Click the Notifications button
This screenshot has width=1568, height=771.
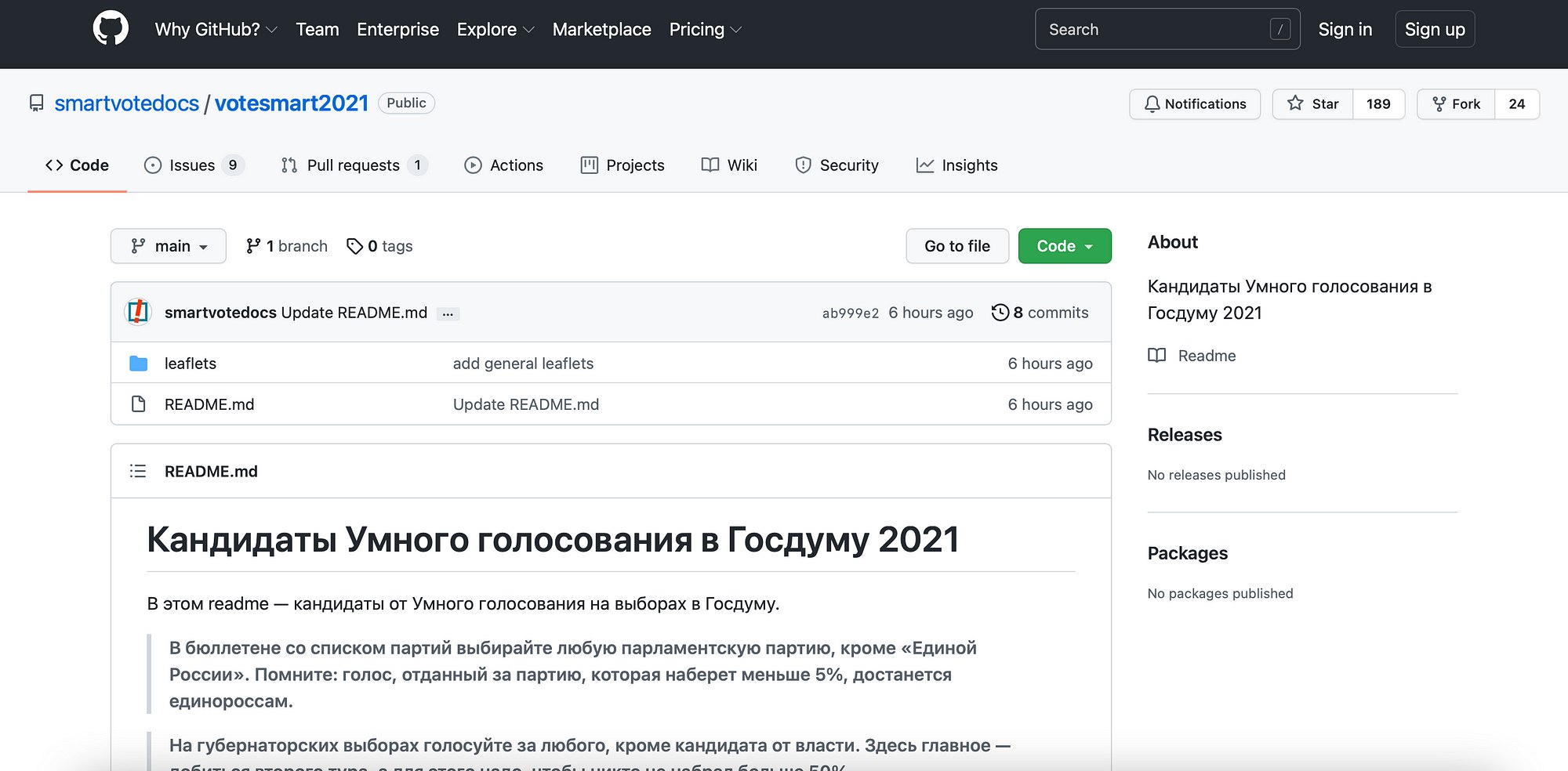(x=1195, y=104)
